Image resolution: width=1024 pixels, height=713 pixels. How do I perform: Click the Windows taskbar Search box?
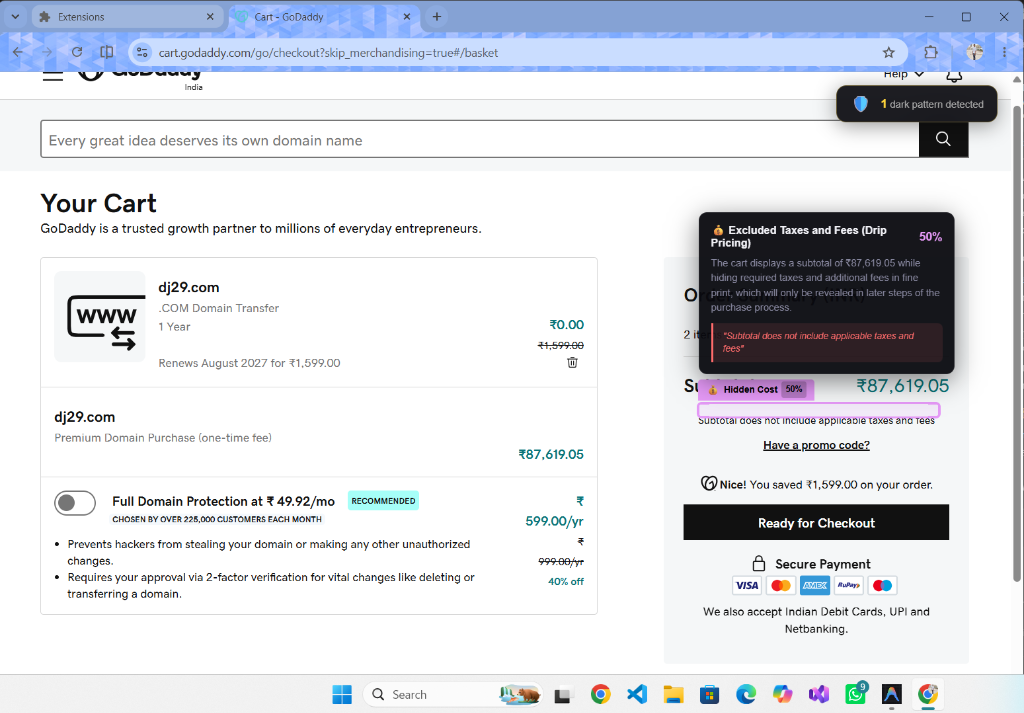coord(452,694)
